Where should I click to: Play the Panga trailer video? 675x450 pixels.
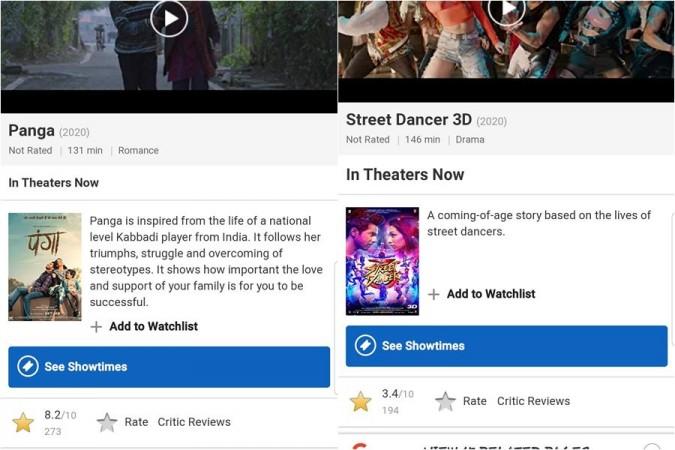pyautogui.click(x=169, y=19)
